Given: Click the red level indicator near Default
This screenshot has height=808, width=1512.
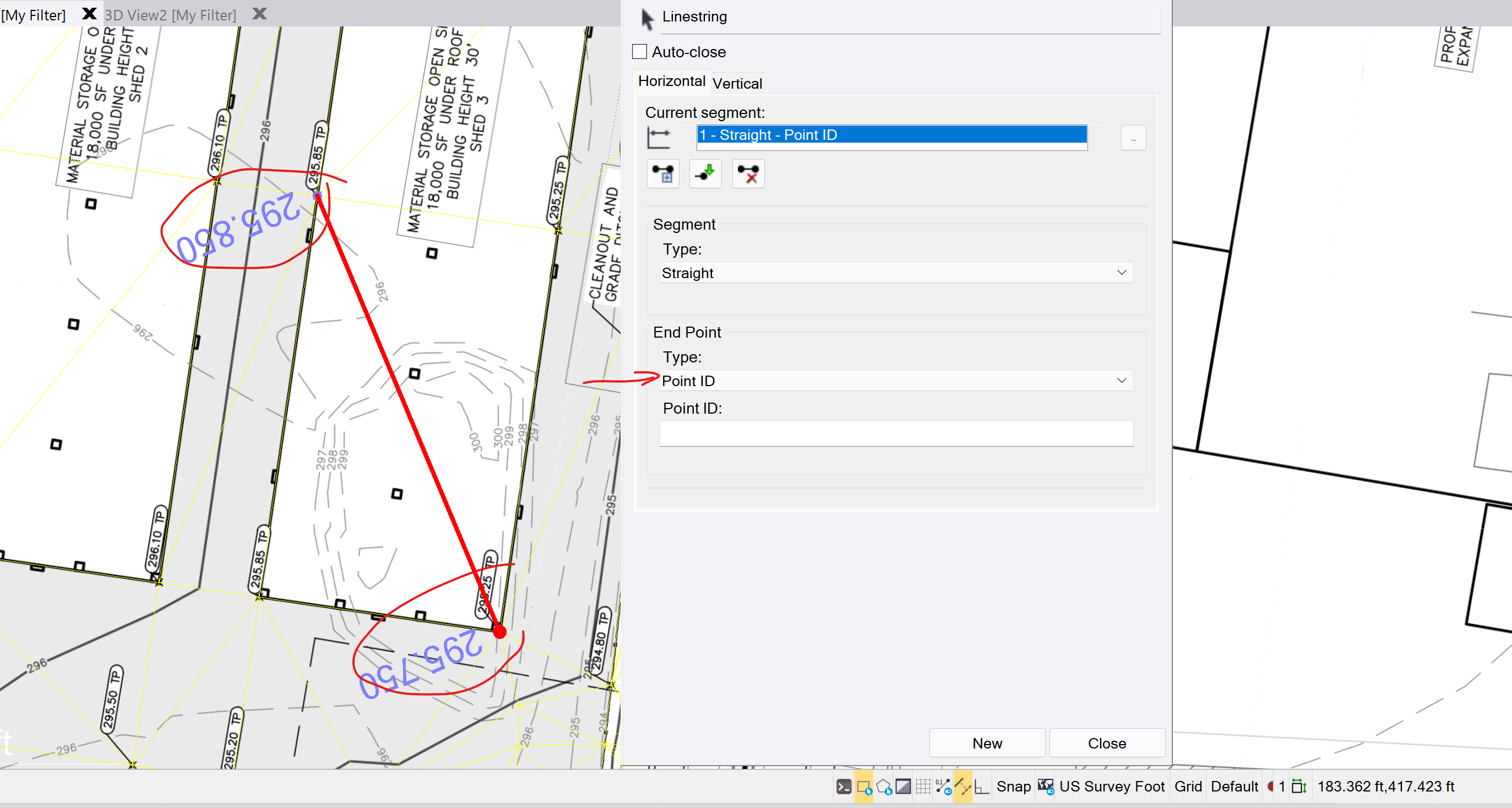Looking at the screenshot, I should pyautogui.click(x=1270, y=787).
